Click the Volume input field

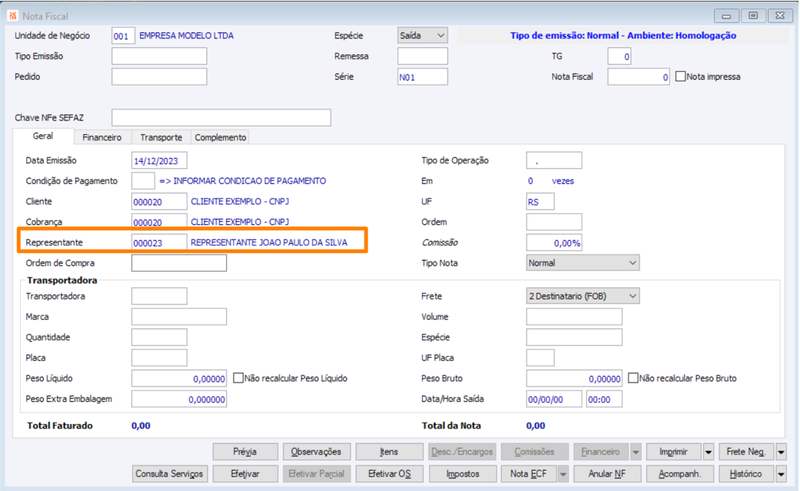pyautogui.click(x=574, y=316)
